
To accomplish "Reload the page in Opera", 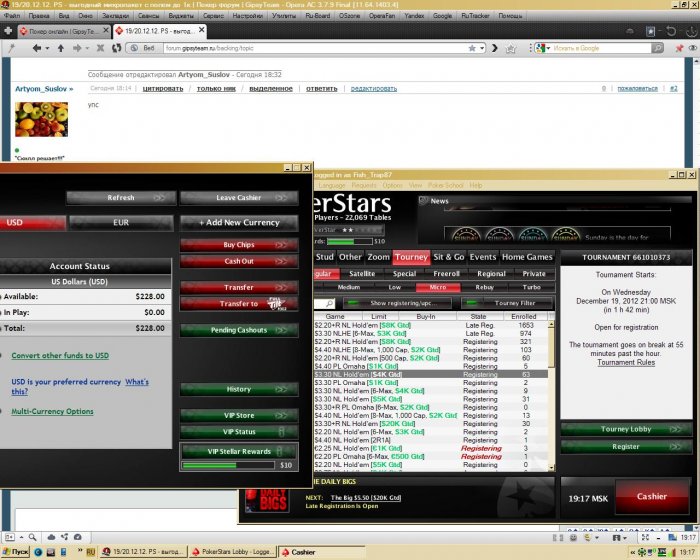I will 117,48.
